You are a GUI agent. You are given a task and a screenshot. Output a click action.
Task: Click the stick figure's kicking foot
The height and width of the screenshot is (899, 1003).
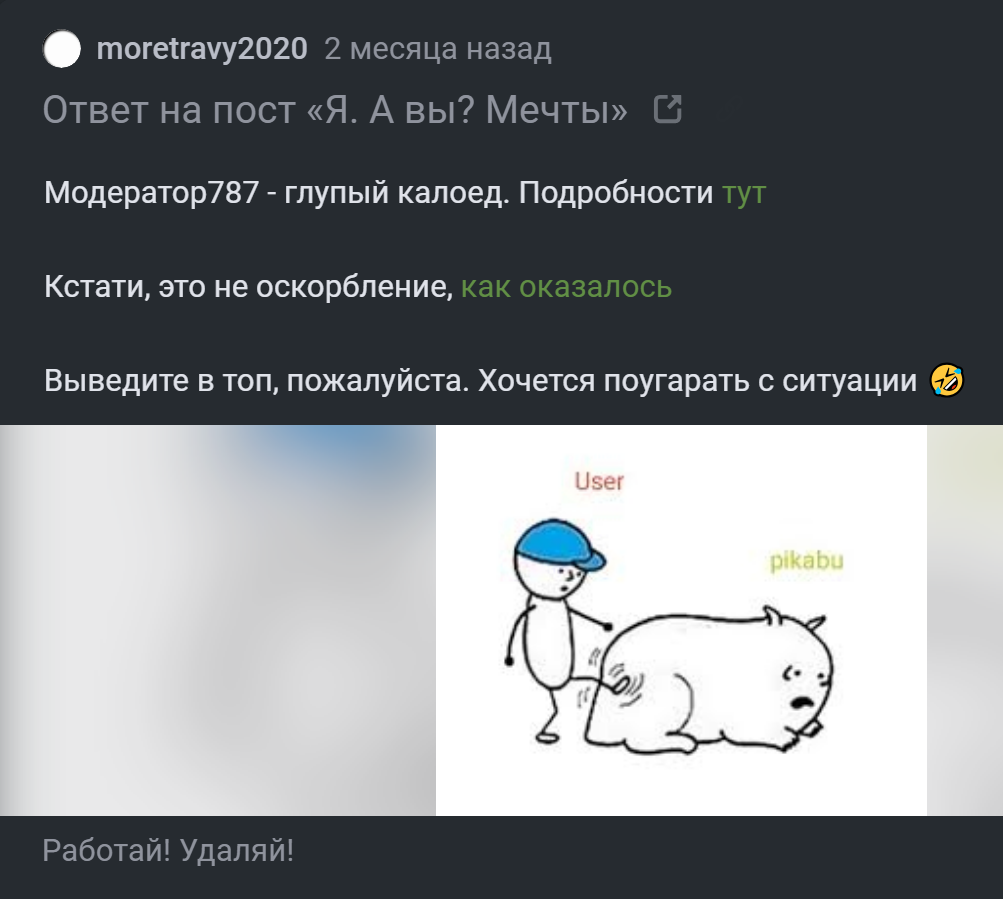click(619, 686)
